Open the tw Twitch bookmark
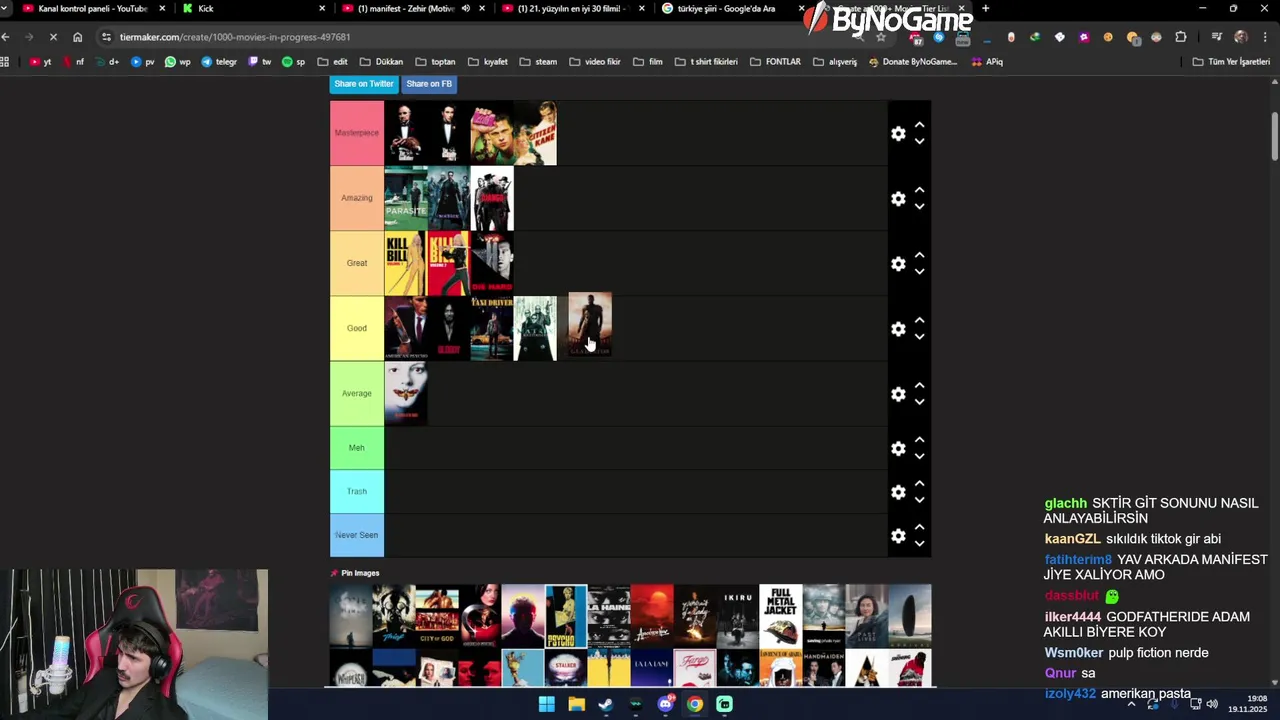The image size is (1280, 720). coord(260,62)
